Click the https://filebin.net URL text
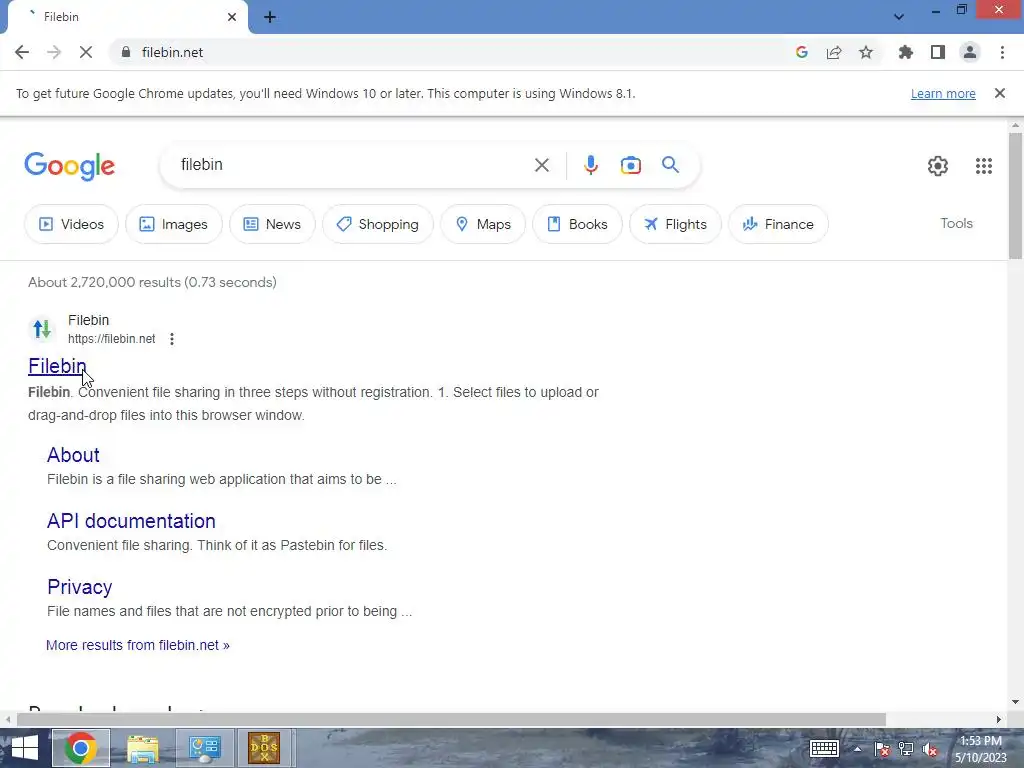 tap(112, 339)
